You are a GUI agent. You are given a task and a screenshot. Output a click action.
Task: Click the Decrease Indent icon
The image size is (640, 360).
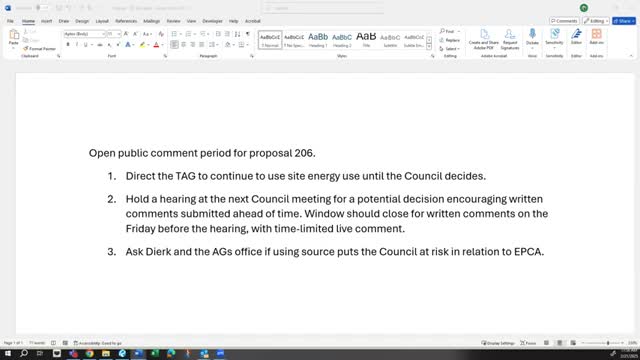[218, 34]
